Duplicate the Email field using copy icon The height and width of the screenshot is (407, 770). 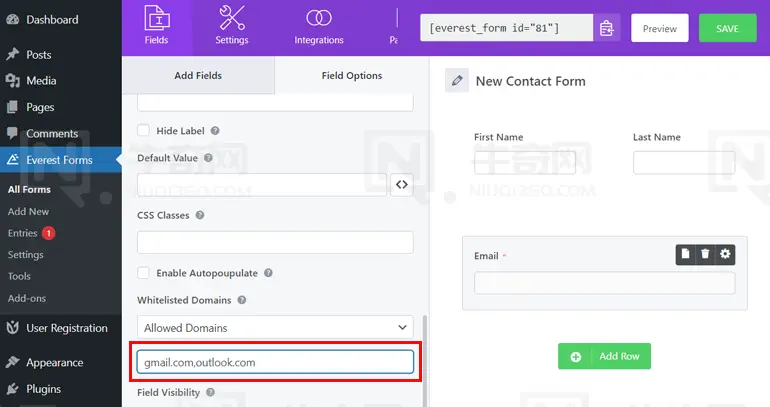click(686, 254)
